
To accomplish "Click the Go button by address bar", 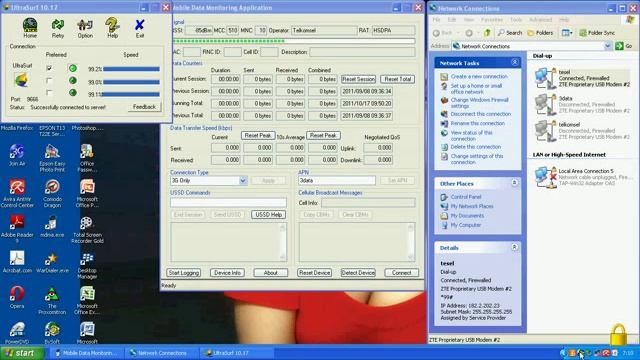I will click(624, 46).
